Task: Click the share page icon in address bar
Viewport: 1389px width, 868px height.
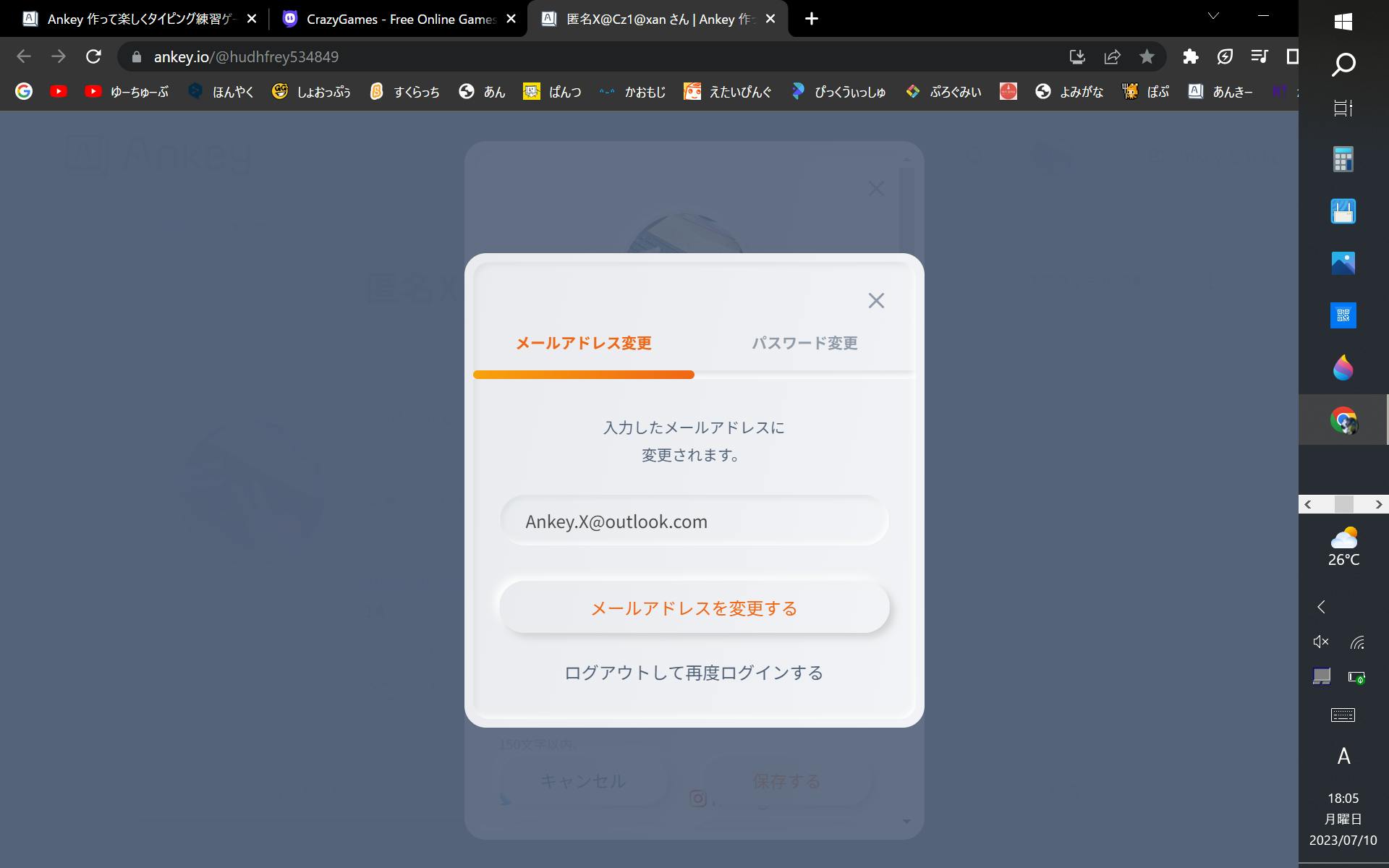Action: coord(1112,56)
